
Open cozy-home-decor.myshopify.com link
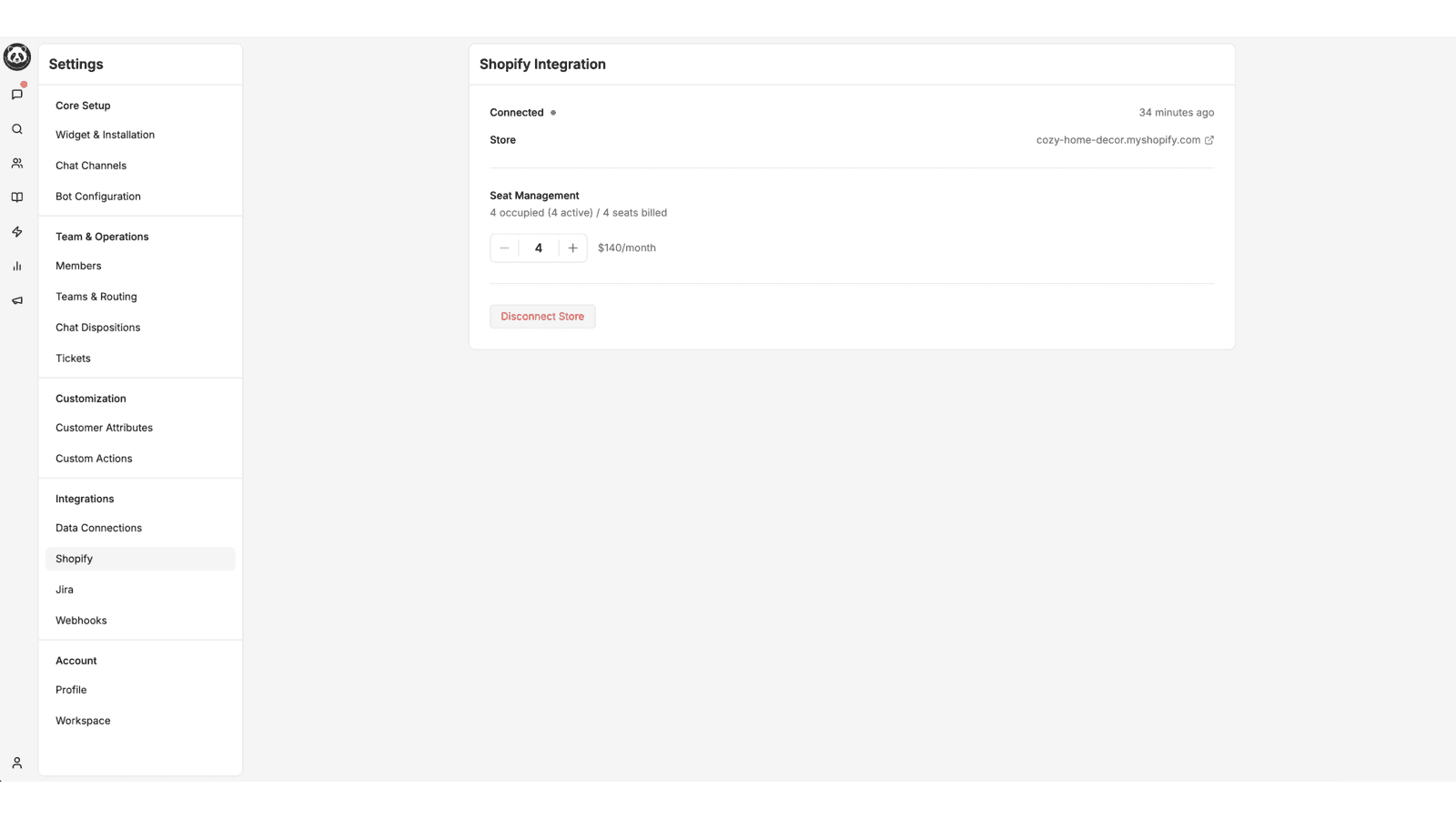pyautogui.click(x=1117, y=139)
